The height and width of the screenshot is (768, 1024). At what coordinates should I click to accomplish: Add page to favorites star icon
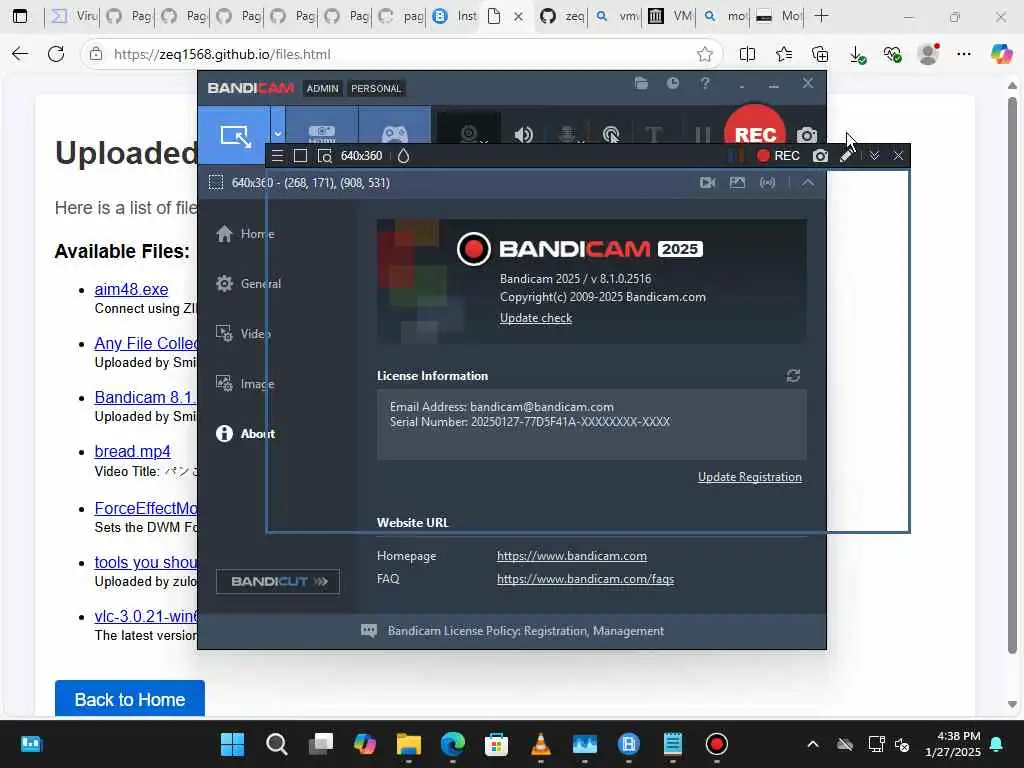[705, 54]
